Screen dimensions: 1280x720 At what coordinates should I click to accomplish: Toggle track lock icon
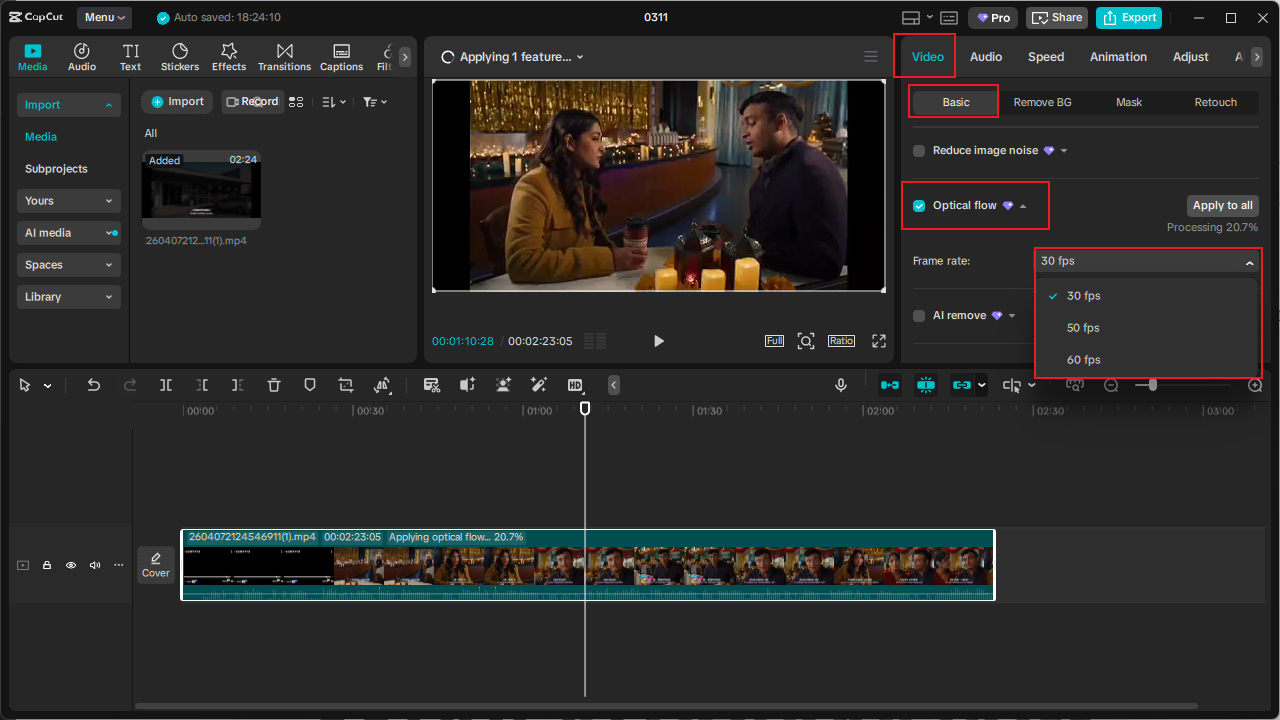tap(47, 565)
